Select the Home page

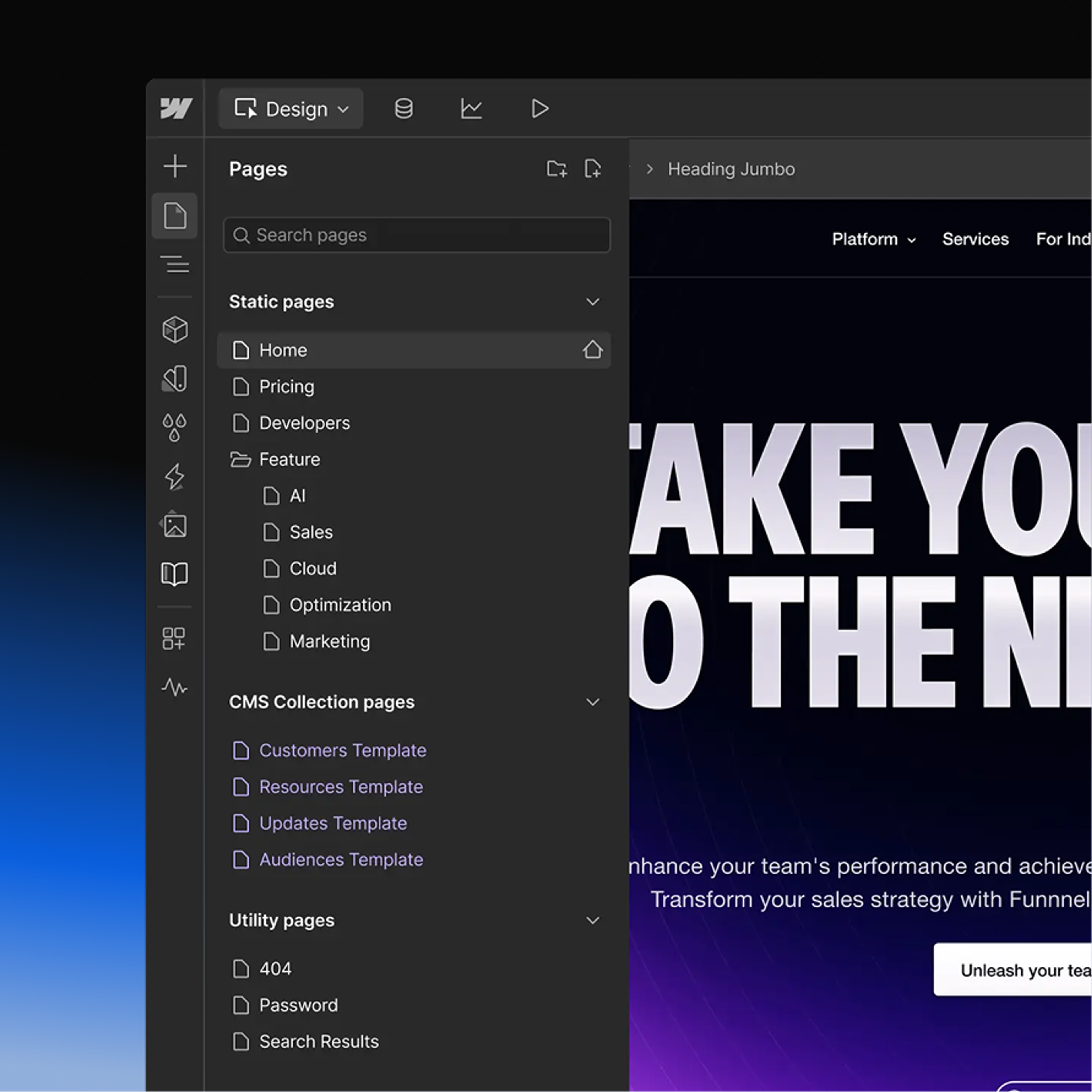coord(414,350)
